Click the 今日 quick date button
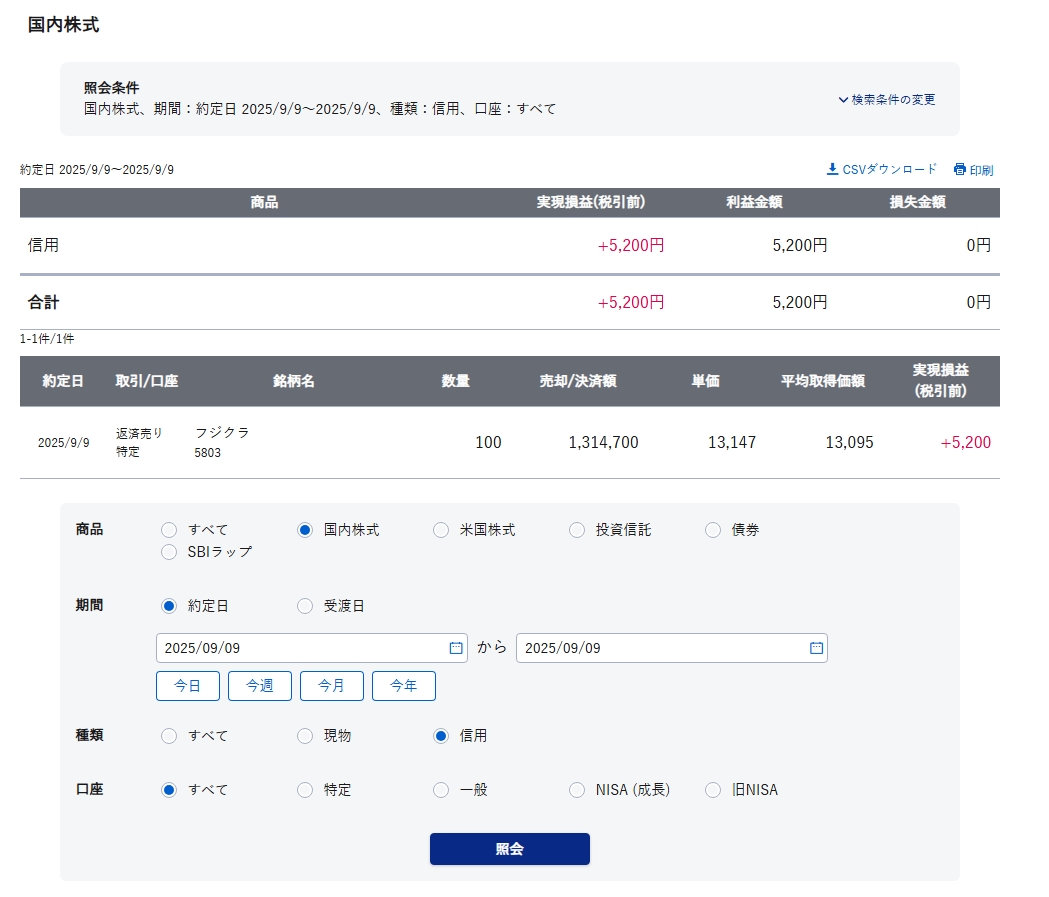This screenshot has height=897, width=1049. point(188,686)
